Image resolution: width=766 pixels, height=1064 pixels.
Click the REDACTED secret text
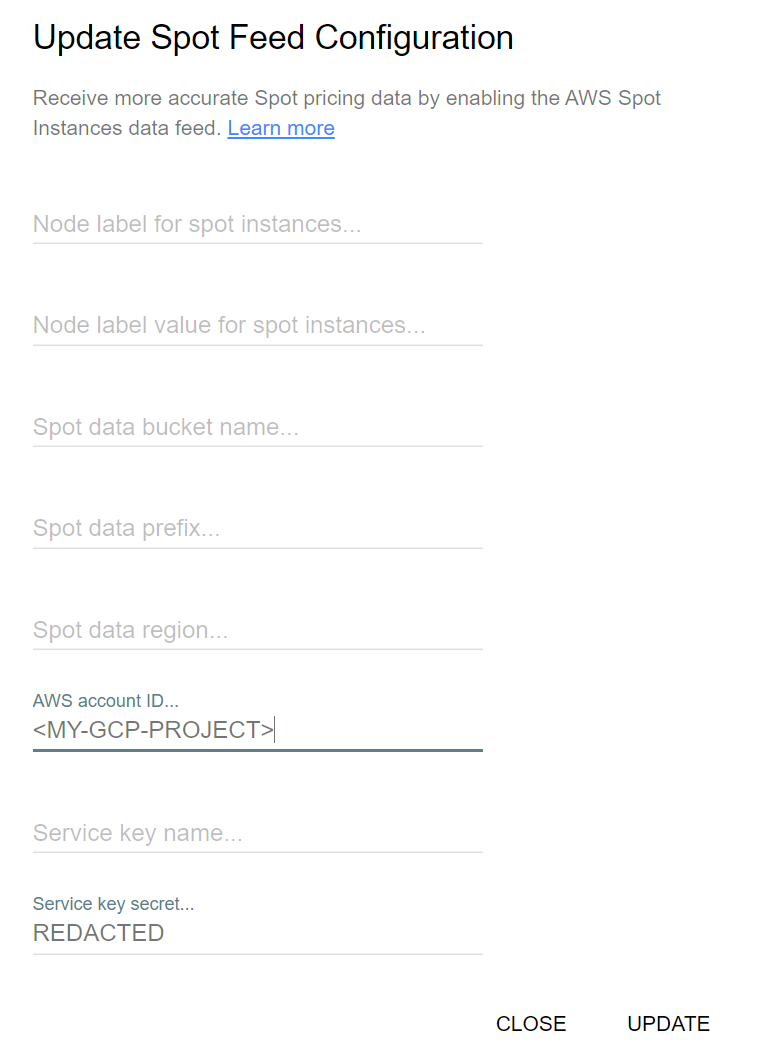coord(98,933)
